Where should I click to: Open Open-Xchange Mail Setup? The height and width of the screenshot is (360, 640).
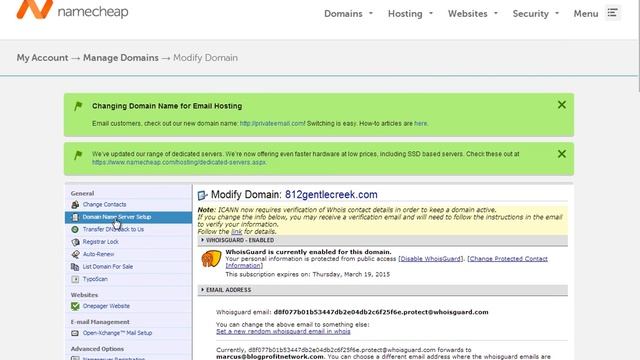tap(117, 333)
